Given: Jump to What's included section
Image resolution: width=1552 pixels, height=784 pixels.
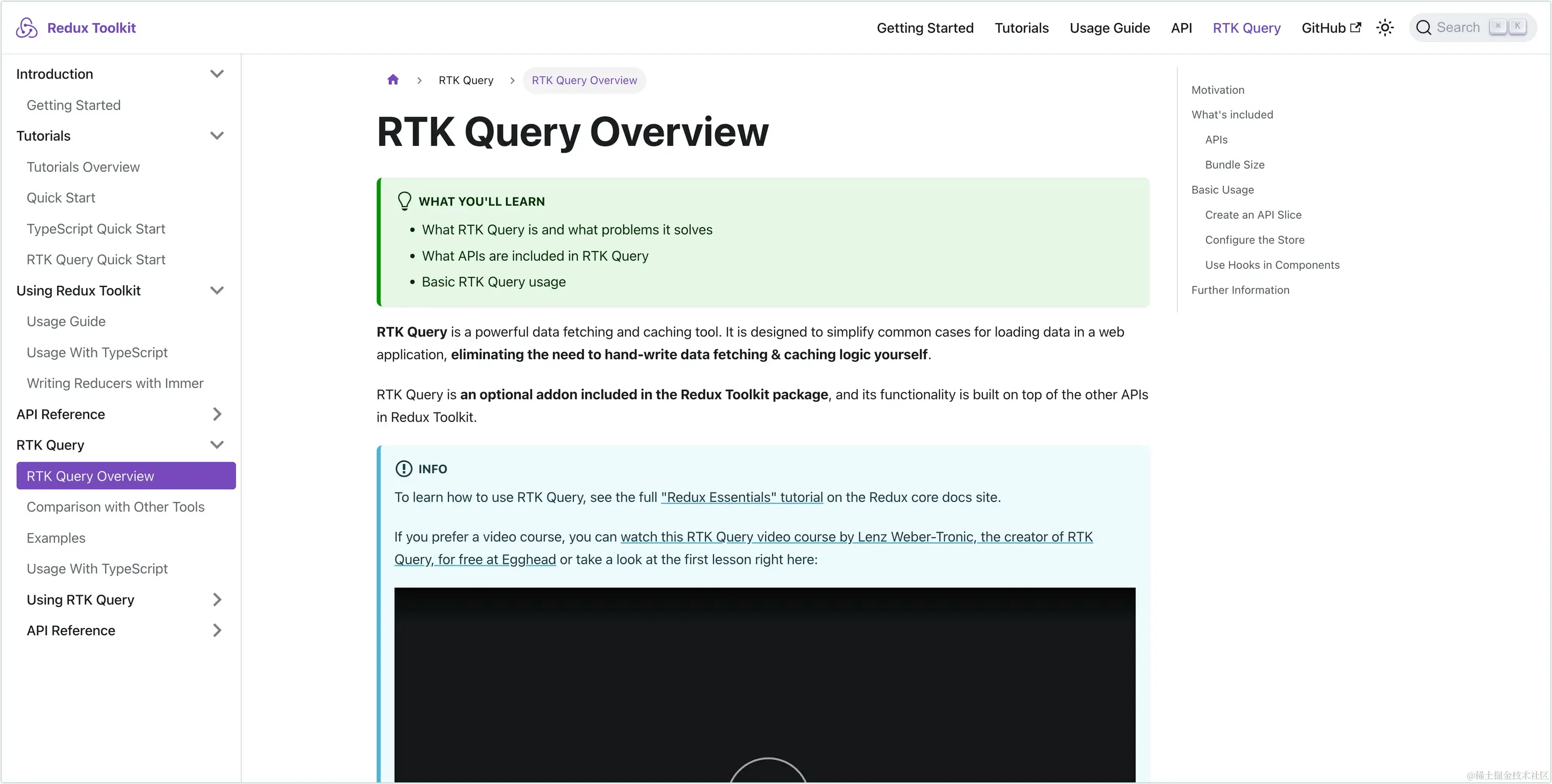Looking at the screenshot, I should click(1232, 114).
